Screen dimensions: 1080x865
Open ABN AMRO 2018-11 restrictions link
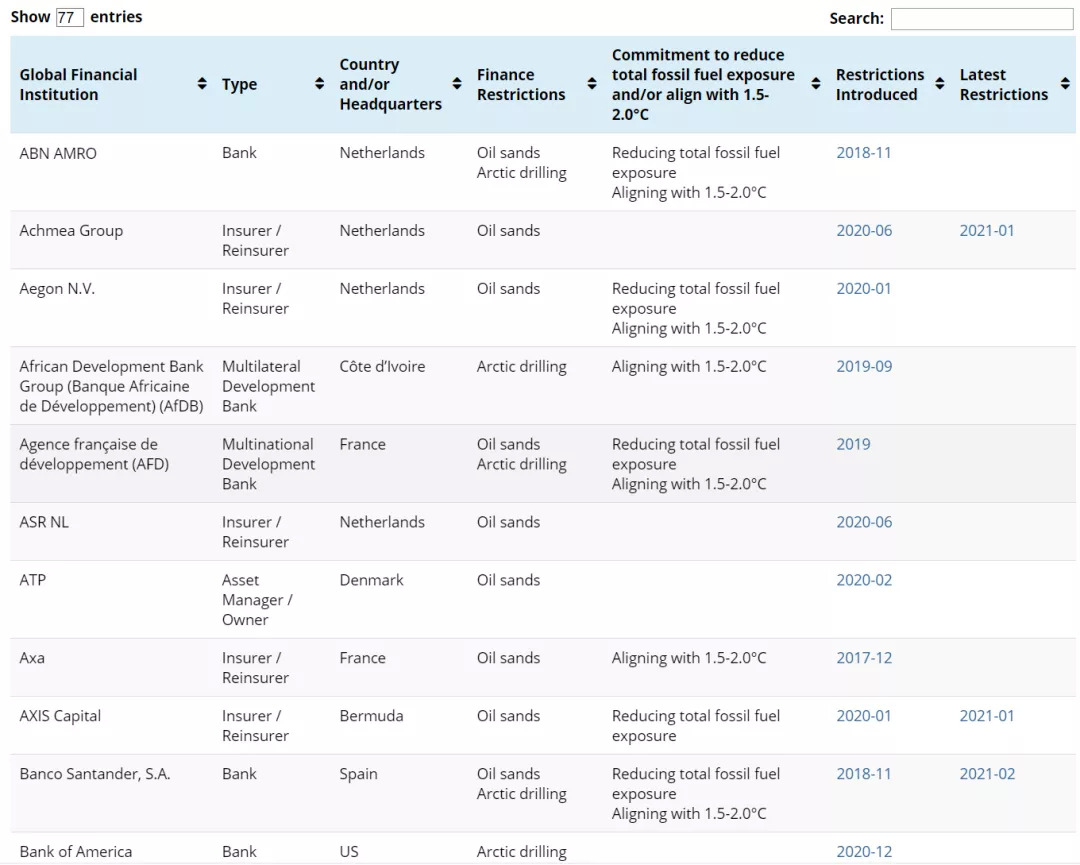pos(864,153)
